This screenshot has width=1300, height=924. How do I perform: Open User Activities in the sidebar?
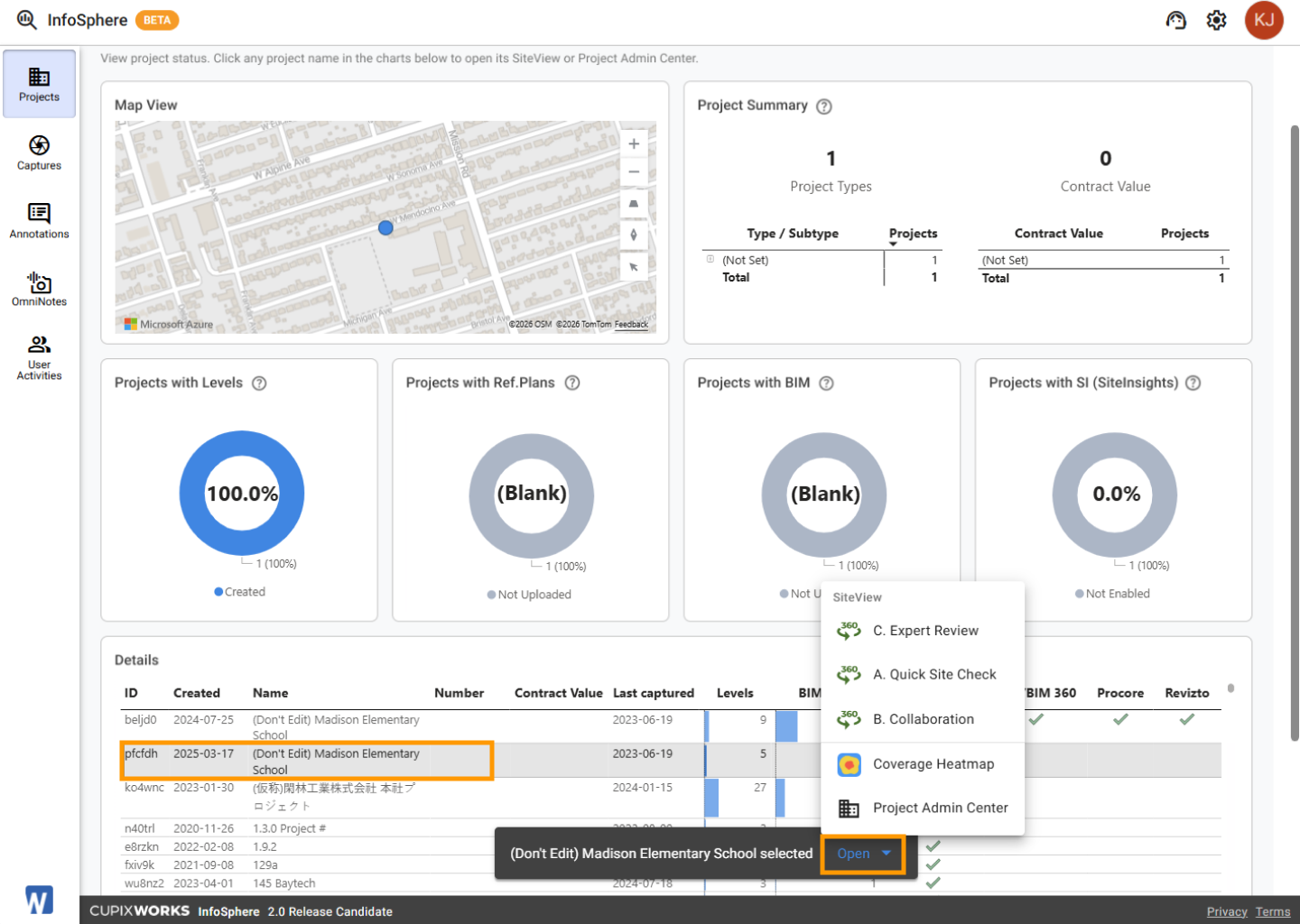[39, 357]
